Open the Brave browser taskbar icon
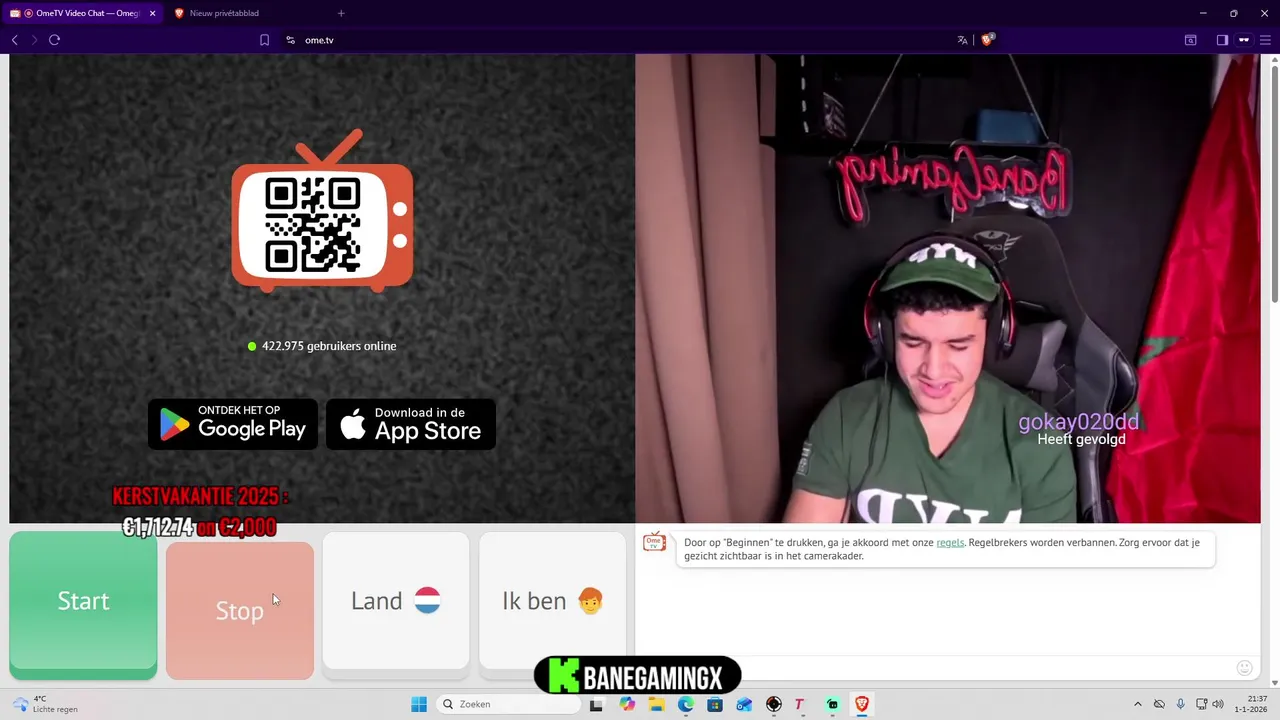Screen dimensions: 1280x720 coord(861,704)
